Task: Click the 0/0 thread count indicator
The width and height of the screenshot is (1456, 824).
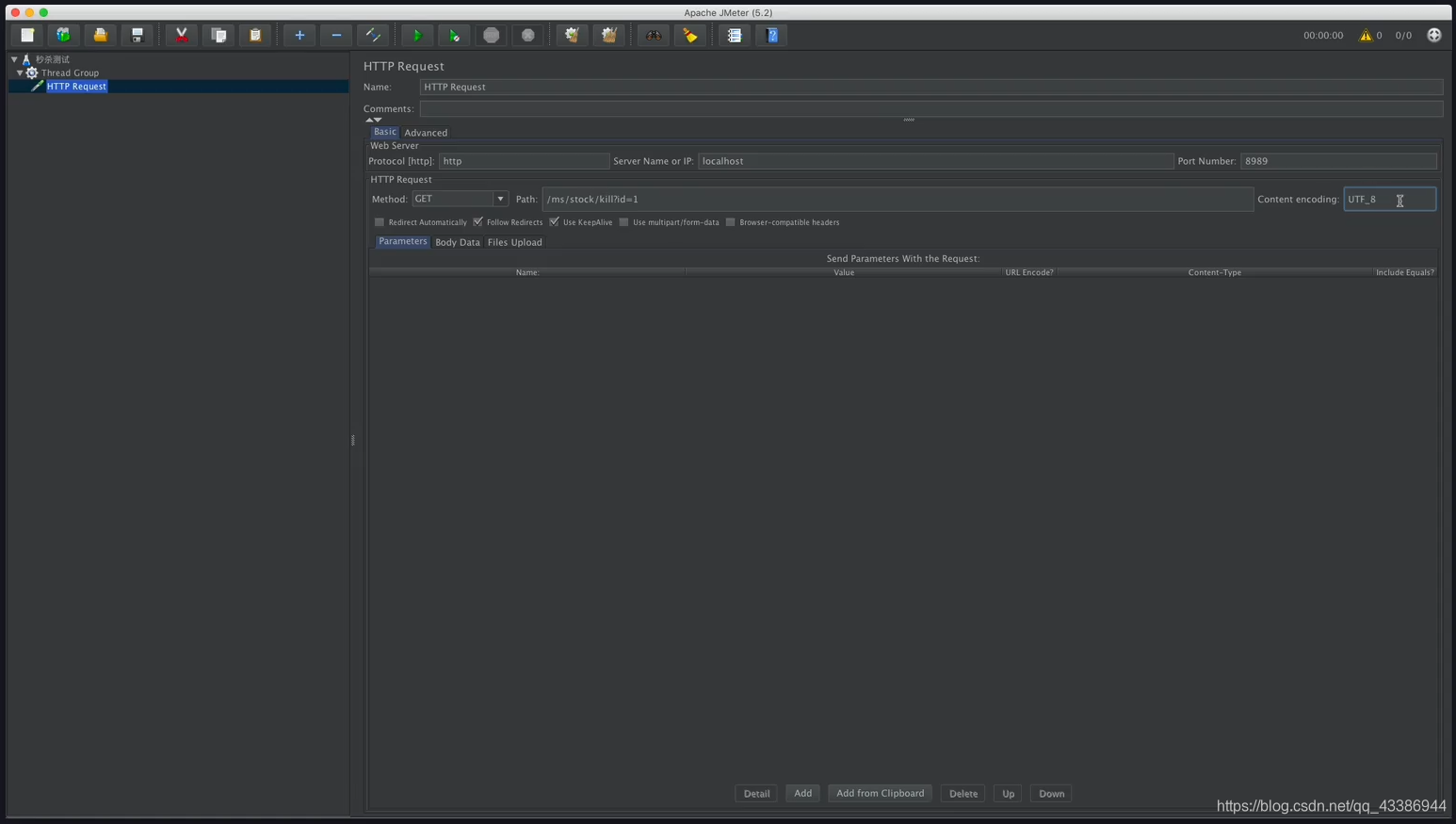Action: click(1403, 35)
